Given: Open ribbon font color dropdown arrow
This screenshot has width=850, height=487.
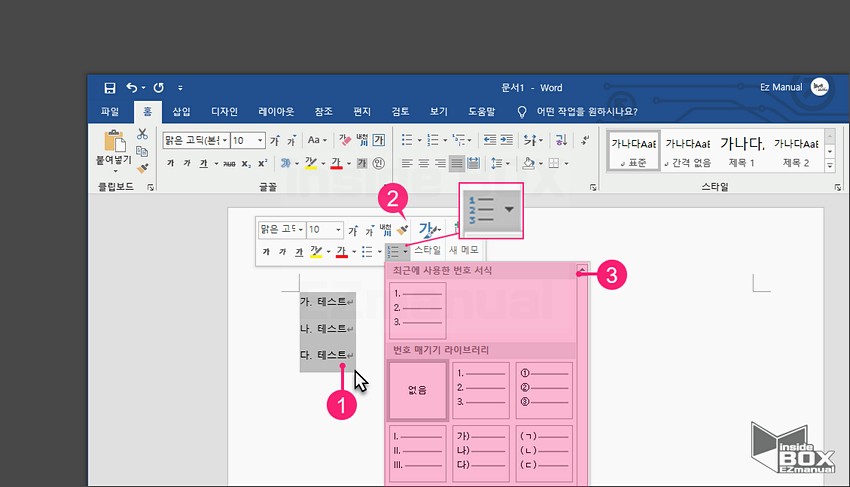Looking at the screenshot, I should pyautogui.click(x=349, y=163).
